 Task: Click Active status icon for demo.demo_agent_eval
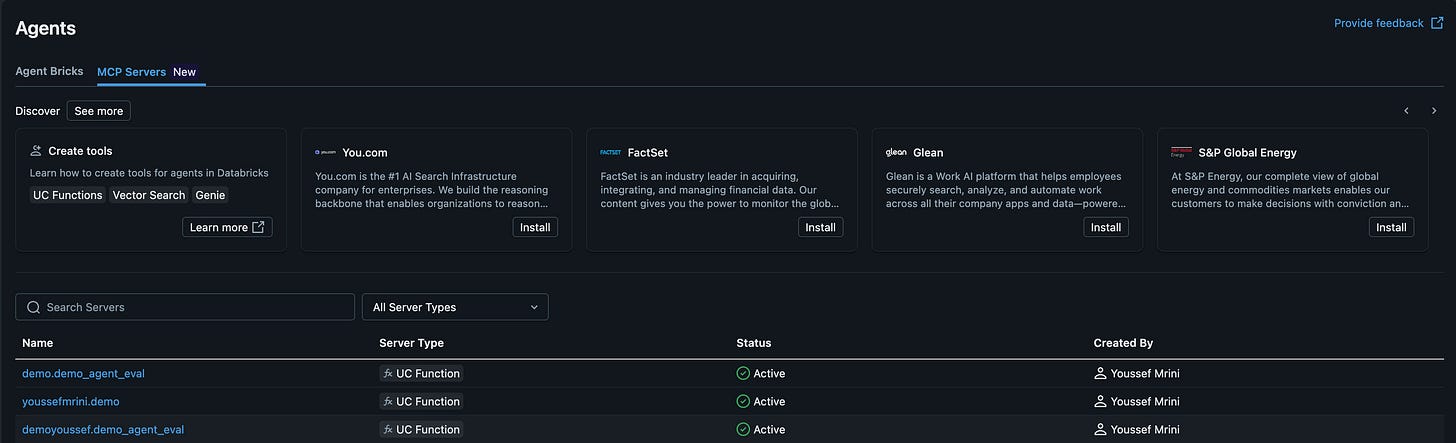743,373
